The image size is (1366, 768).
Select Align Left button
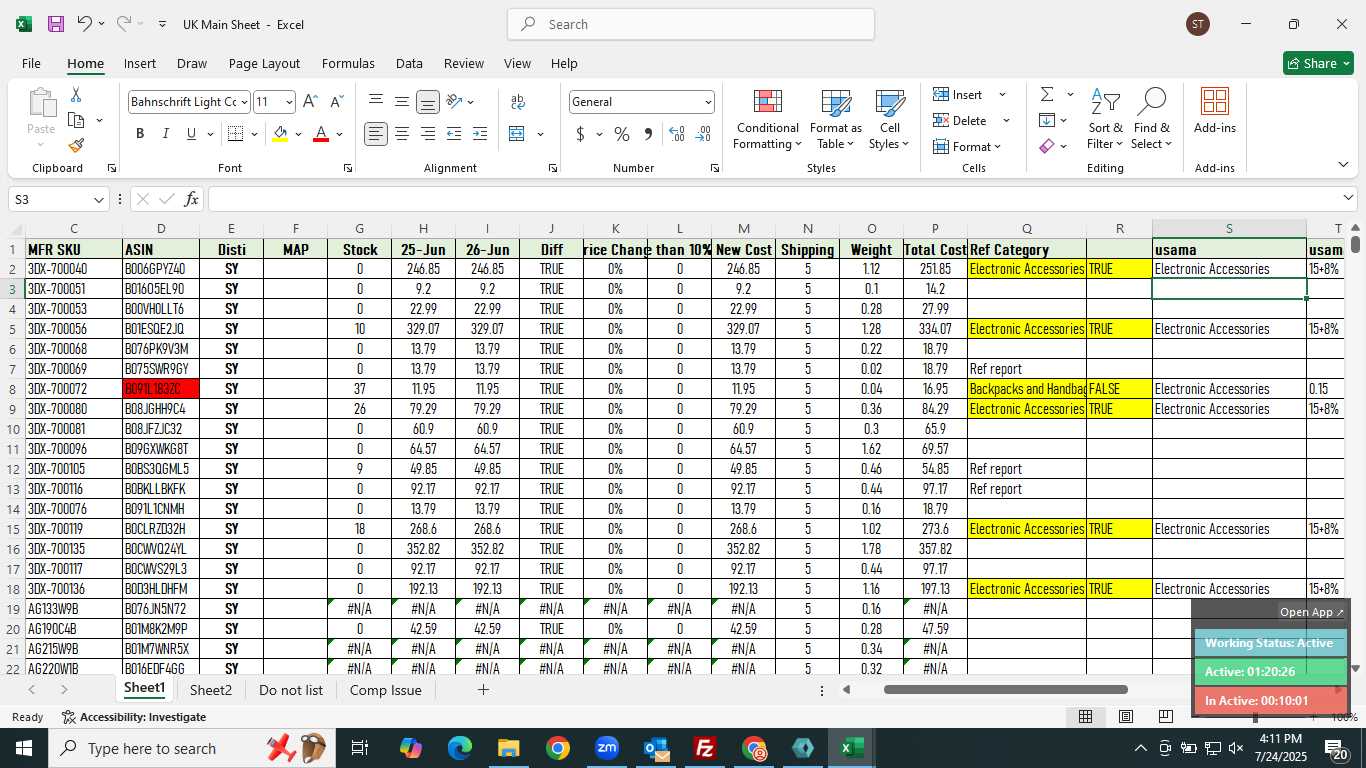pyautogui.click(x=376, y=134)
